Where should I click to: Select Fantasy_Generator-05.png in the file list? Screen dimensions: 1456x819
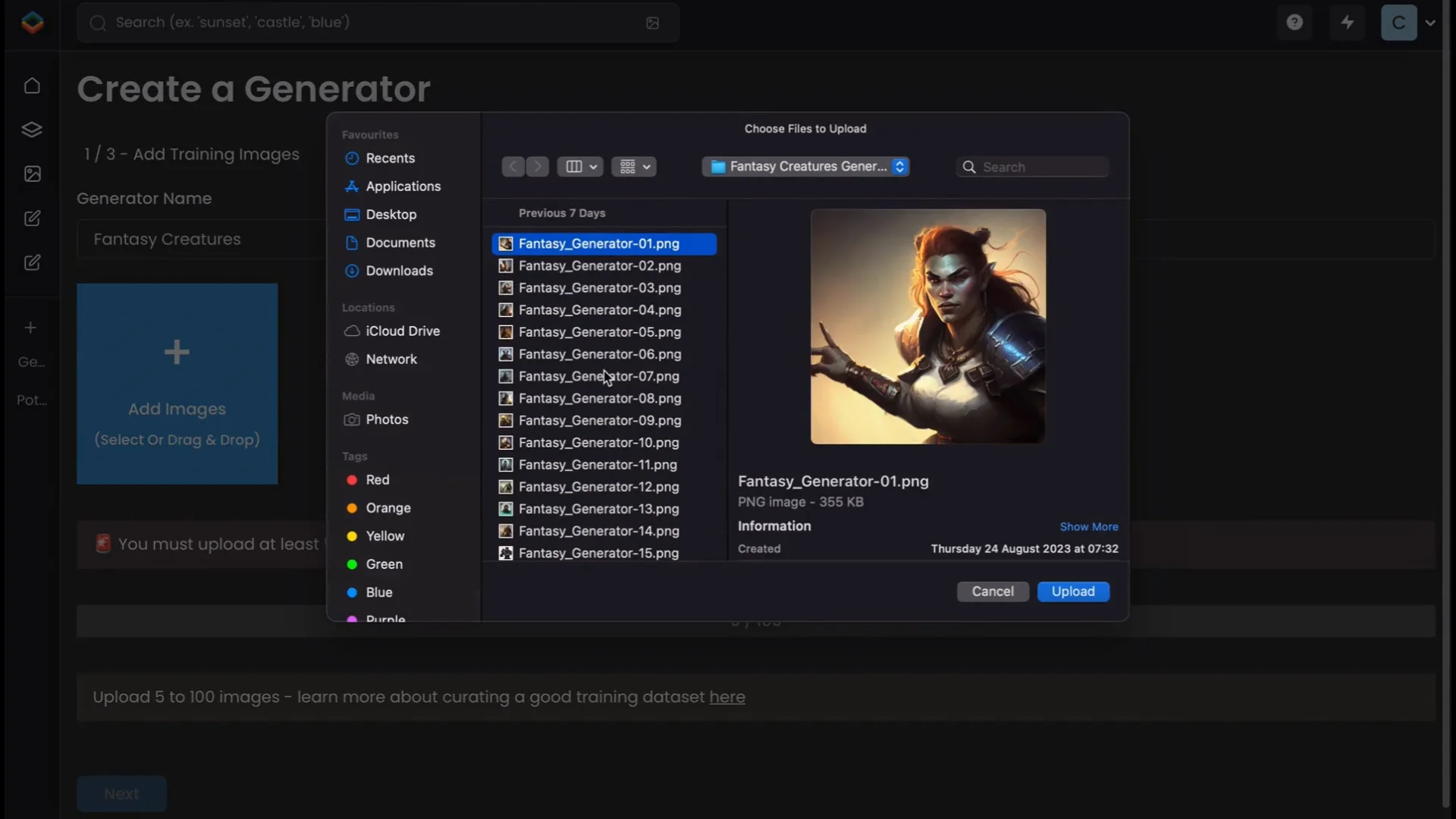[x=599, y=332]
